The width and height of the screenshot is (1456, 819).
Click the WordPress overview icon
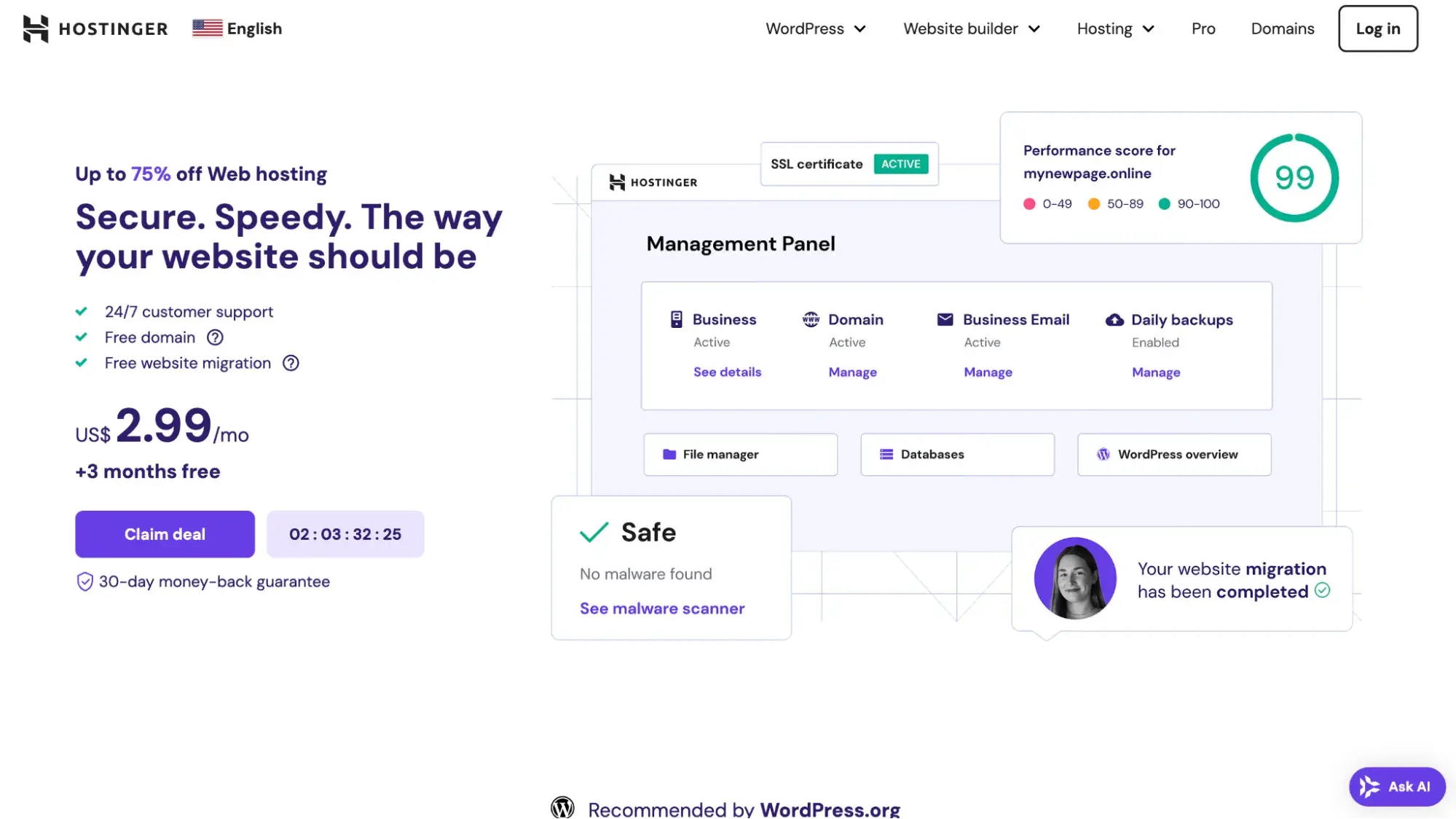(1103, 454)
